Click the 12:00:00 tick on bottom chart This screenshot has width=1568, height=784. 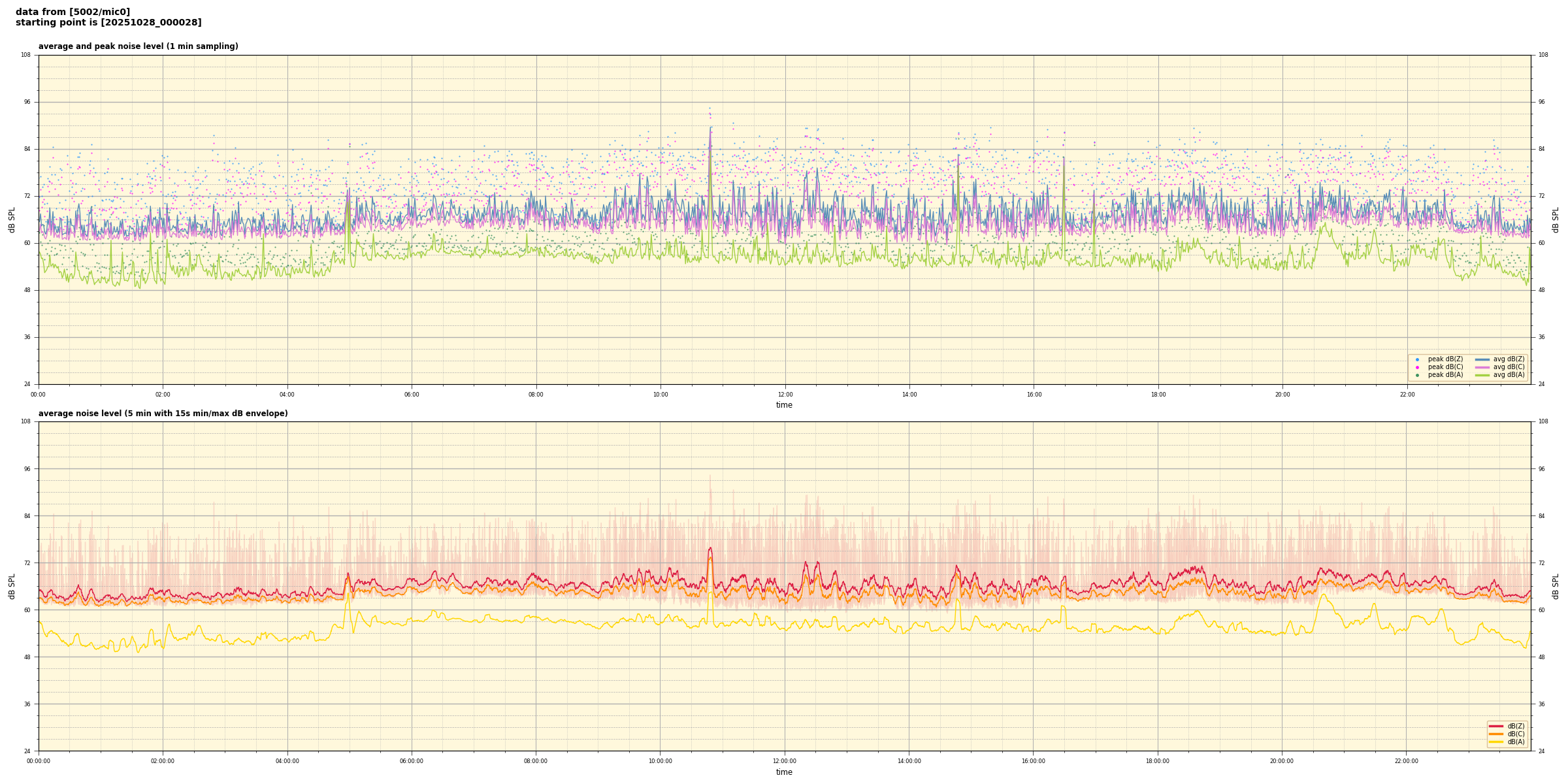click(785, 761)
